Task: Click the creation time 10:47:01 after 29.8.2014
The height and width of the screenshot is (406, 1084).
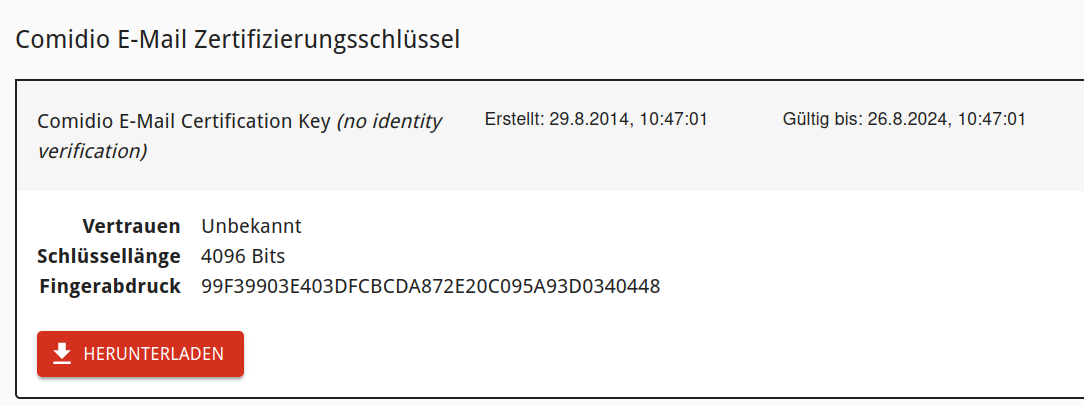Action: point(674,120)
